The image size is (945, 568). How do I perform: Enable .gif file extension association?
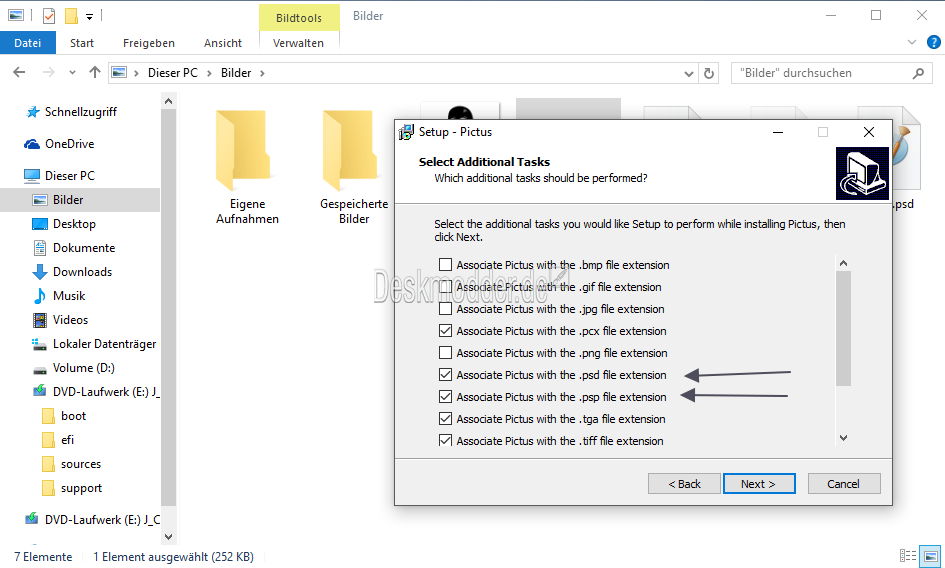pyautogui.click(x=445, y=287)
